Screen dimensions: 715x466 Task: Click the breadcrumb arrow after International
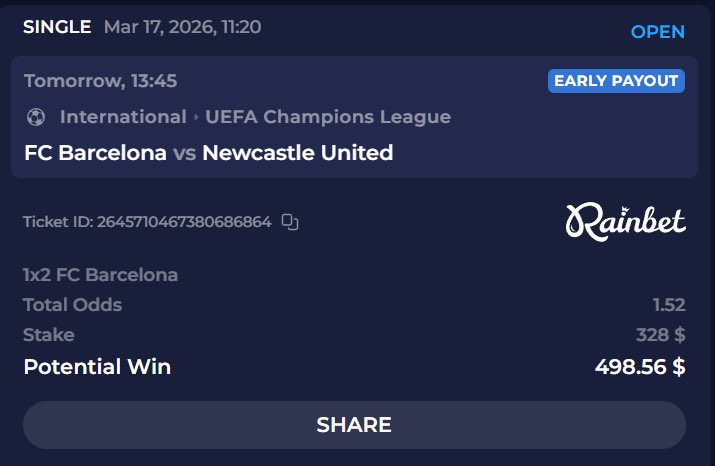[196, 117]
